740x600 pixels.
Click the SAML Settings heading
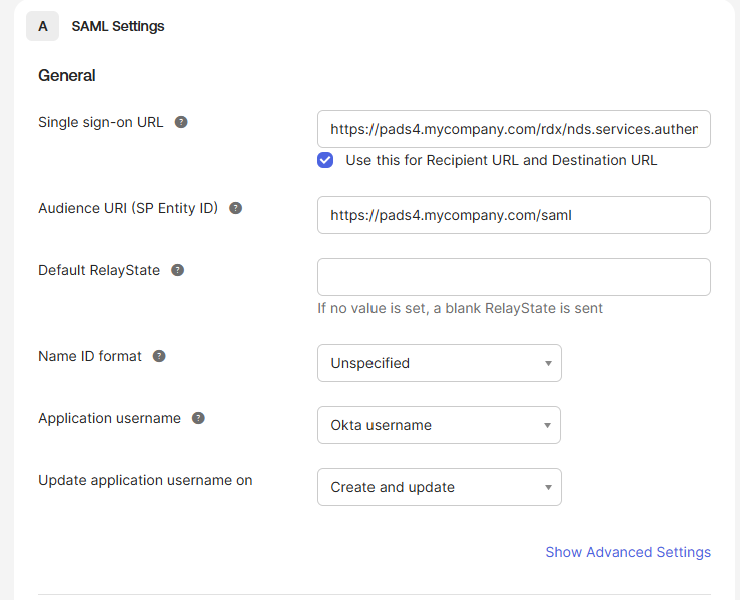(118, 26)
